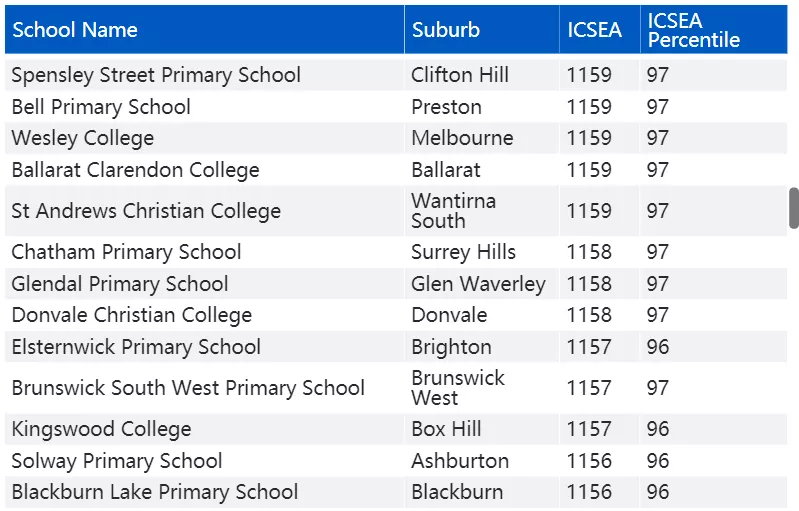Grab the vertical scrollbar thumb
799x511 pixels.
pos(794,208)
